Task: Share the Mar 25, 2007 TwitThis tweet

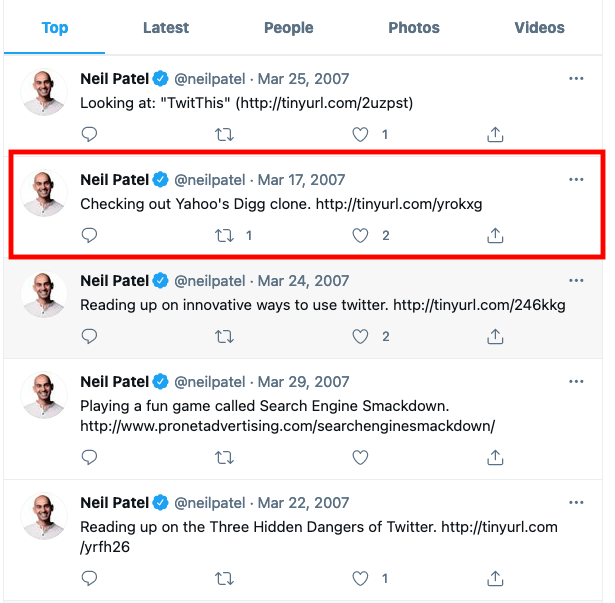Action: (x=495, y=135)
